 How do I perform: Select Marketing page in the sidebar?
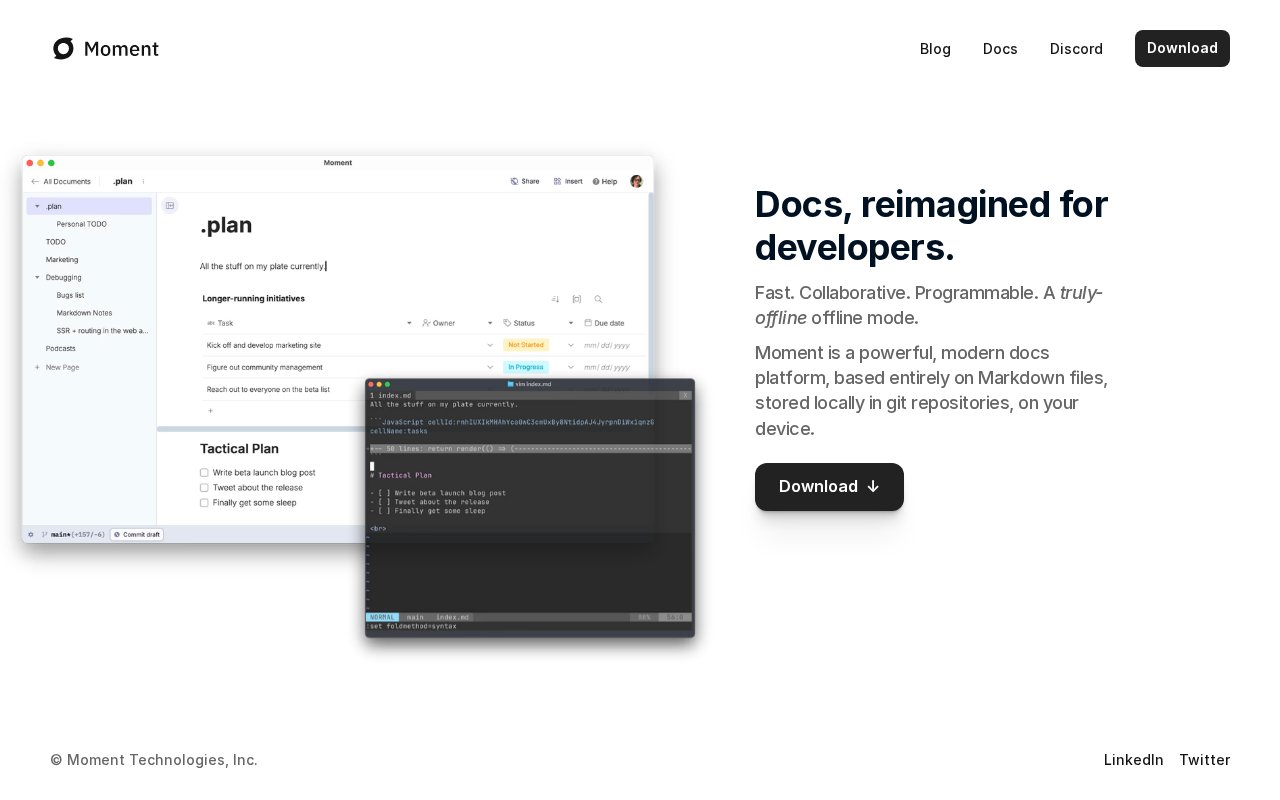62,260
